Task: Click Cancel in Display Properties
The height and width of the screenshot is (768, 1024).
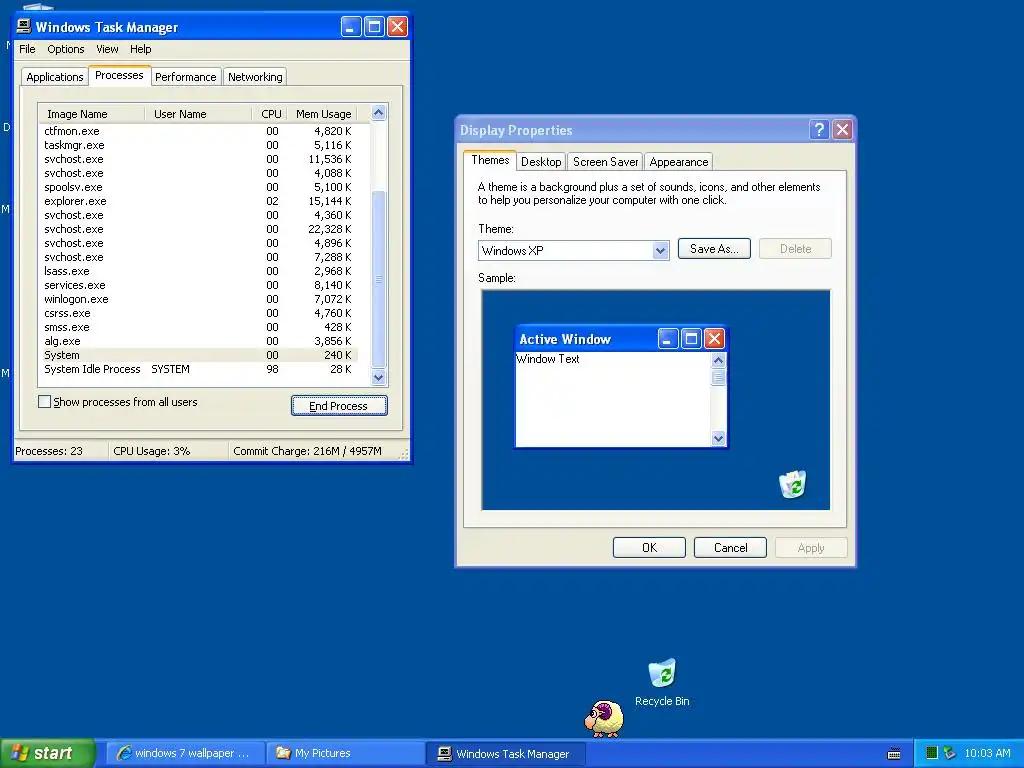Action: pos(730,547)
